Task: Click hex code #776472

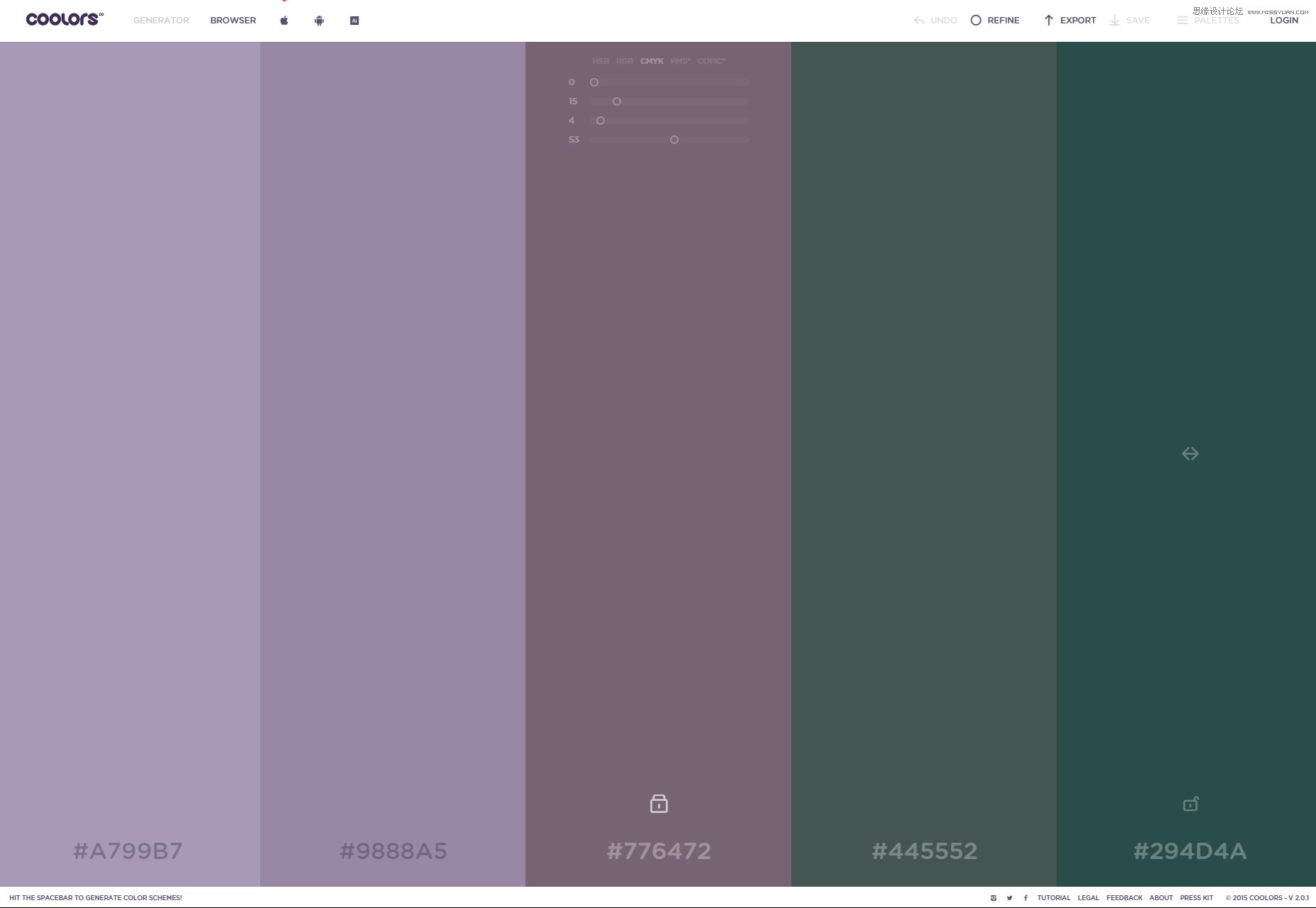Action: click(x=659, y=851)
